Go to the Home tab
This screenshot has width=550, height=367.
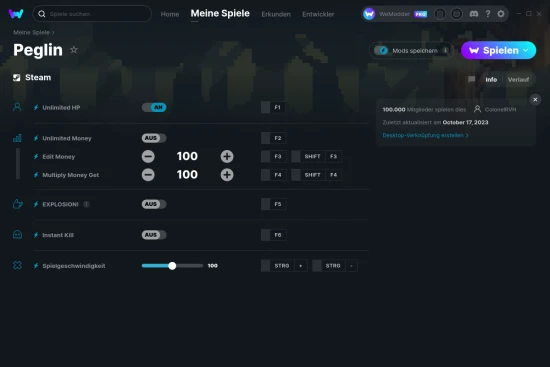point(170,14)
